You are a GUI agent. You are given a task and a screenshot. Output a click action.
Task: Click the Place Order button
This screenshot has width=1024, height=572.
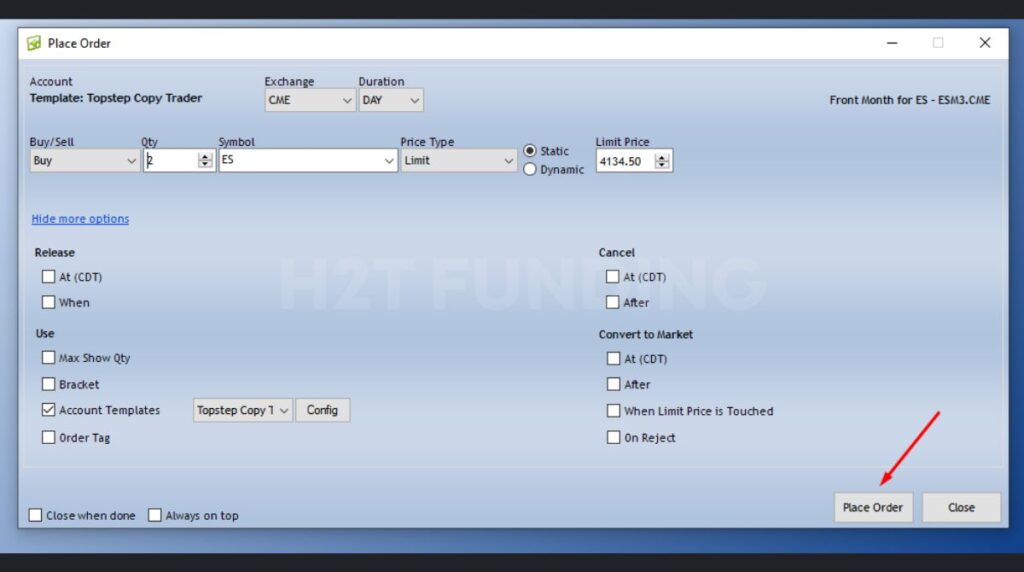coord(873,507)
